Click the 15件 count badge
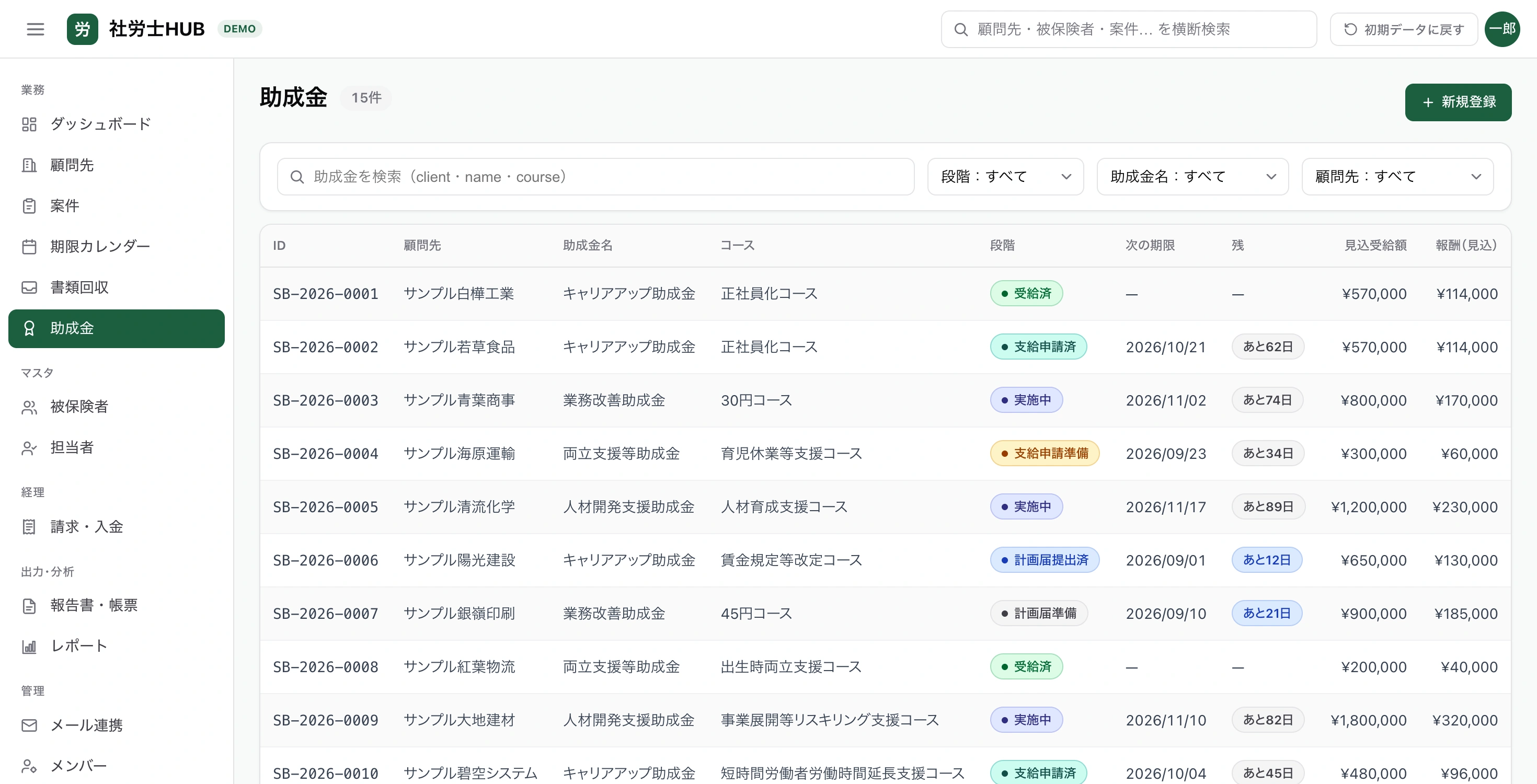This screenshot has height=784, width=1537. click(366, 98)
